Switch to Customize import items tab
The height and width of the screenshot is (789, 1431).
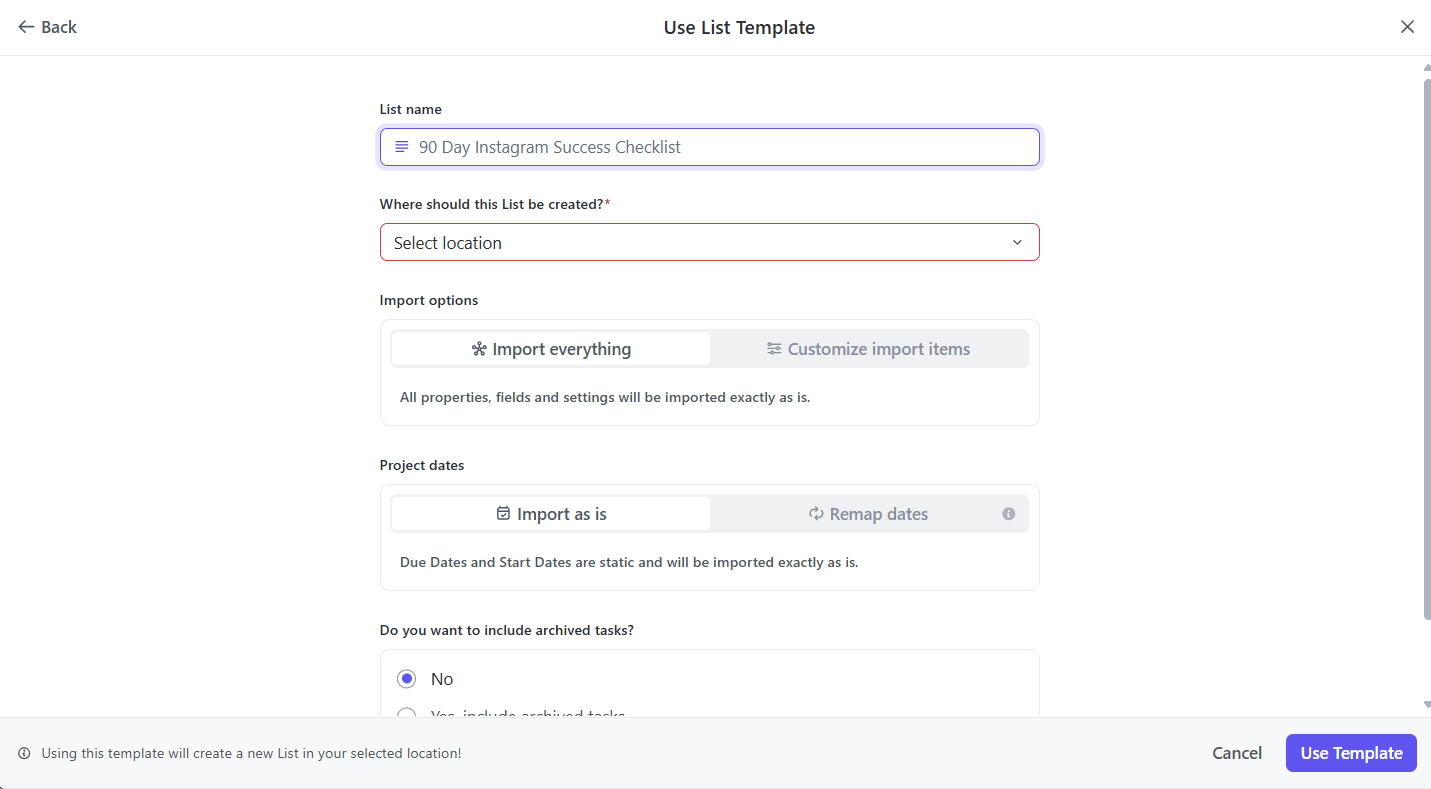[x=869, y=349]
